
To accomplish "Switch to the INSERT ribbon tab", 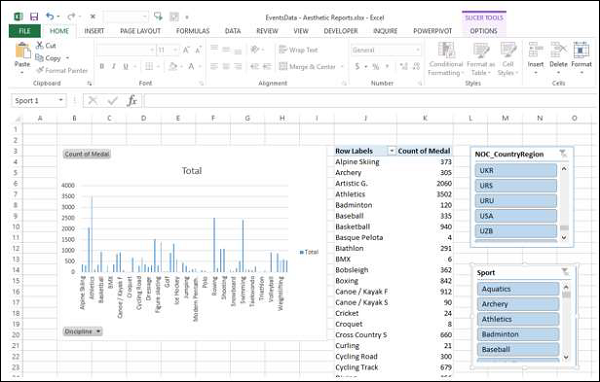I will (94, 31).
